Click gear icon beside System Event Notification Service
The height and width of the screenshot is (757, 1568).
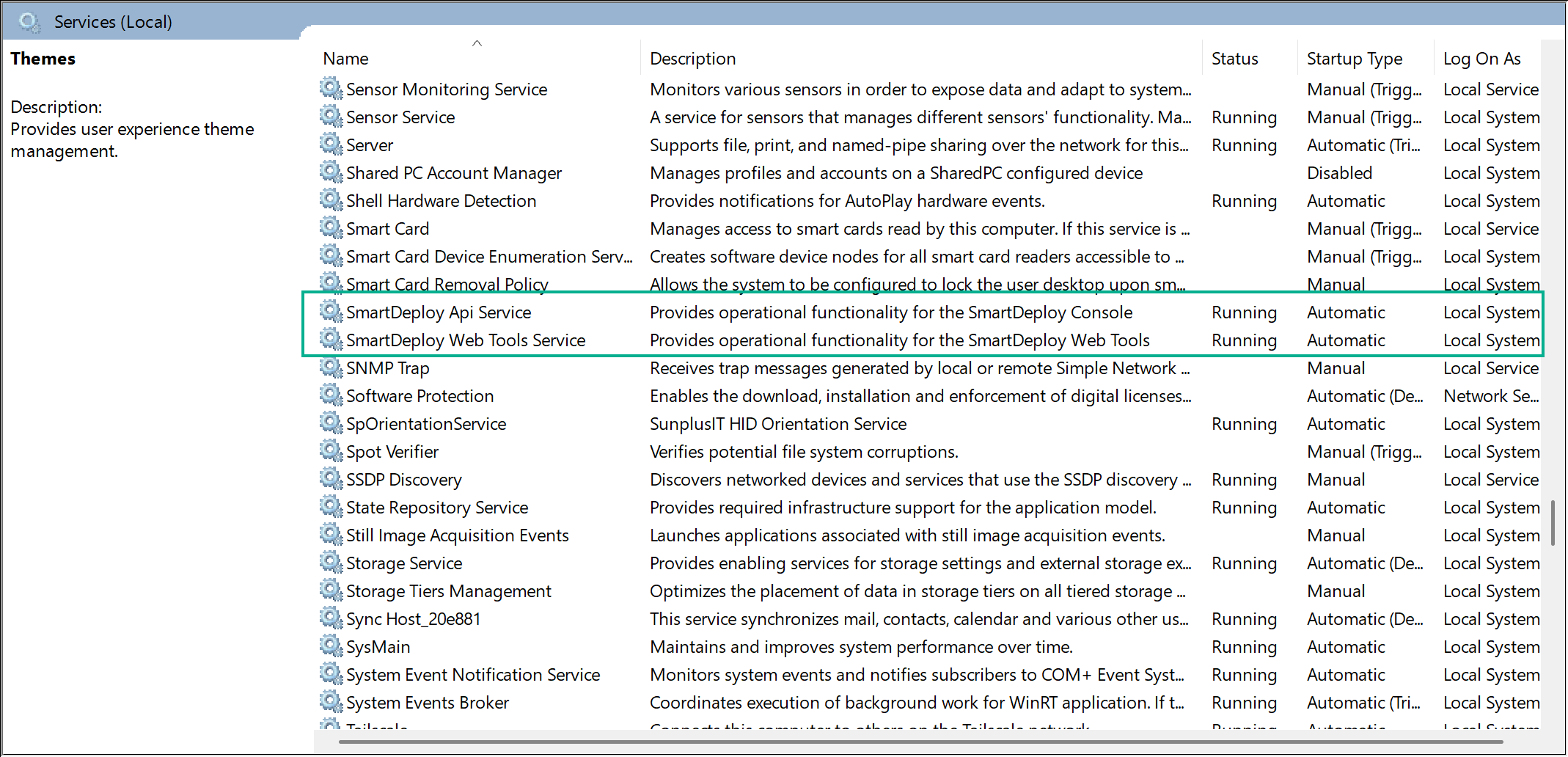(x=331, y=674)
